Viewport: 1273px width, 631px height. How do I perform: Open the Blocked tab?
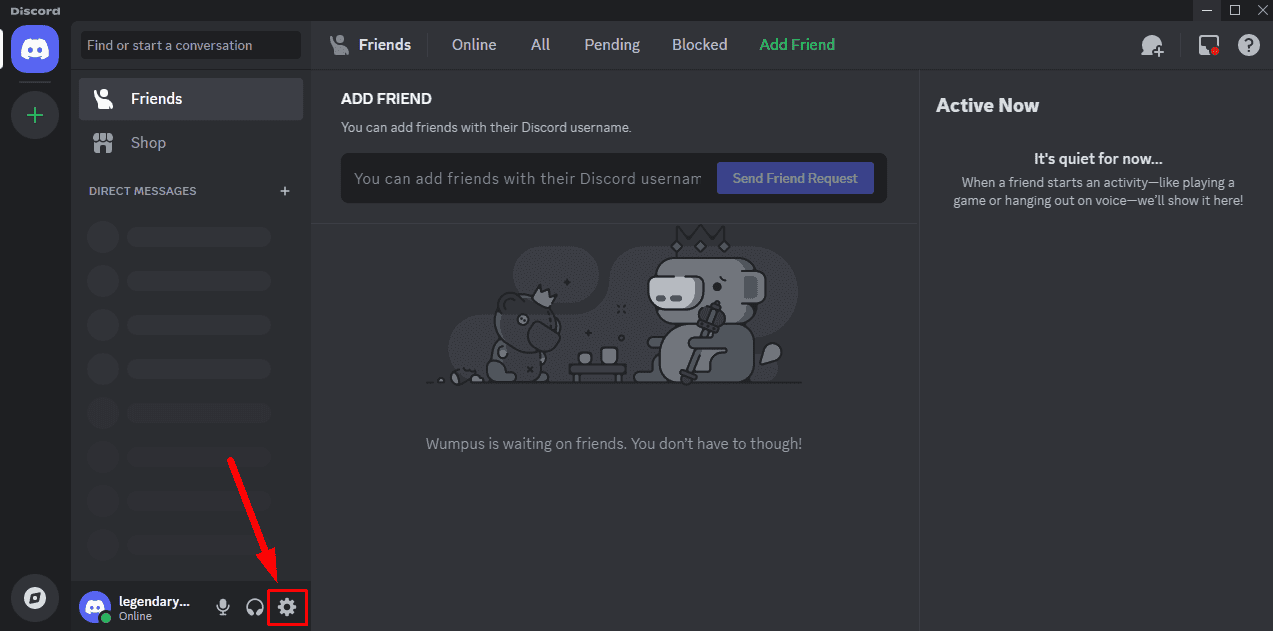699,45
